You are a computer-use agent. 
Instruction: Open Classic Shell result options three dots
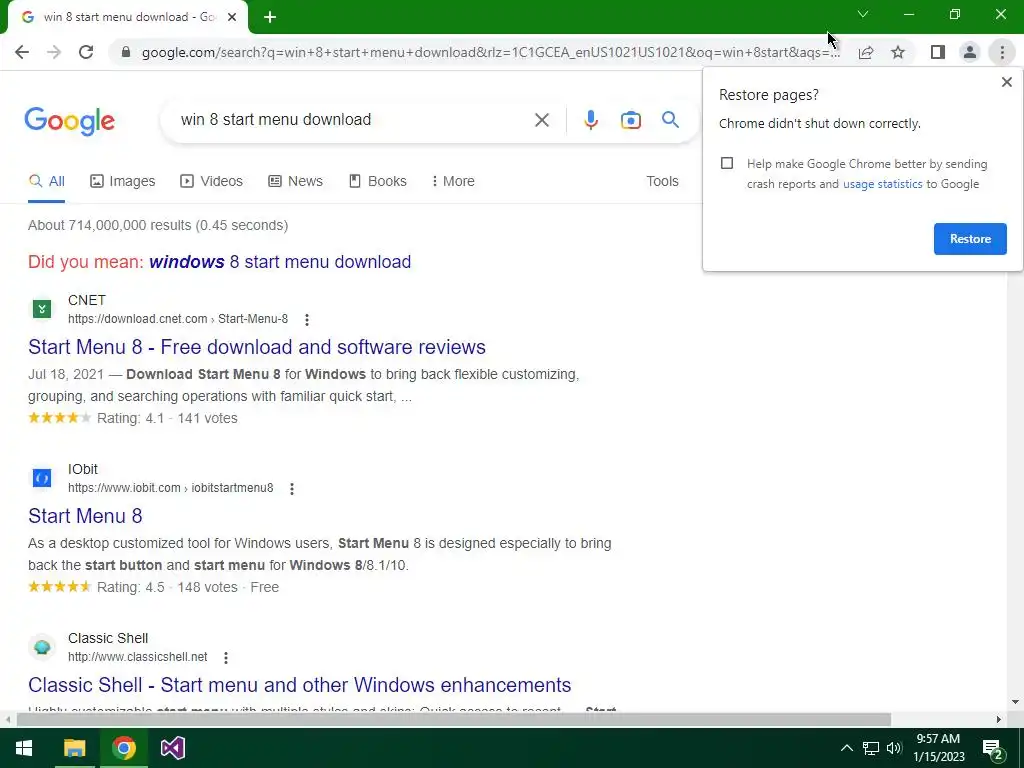[x=226, y=658]
